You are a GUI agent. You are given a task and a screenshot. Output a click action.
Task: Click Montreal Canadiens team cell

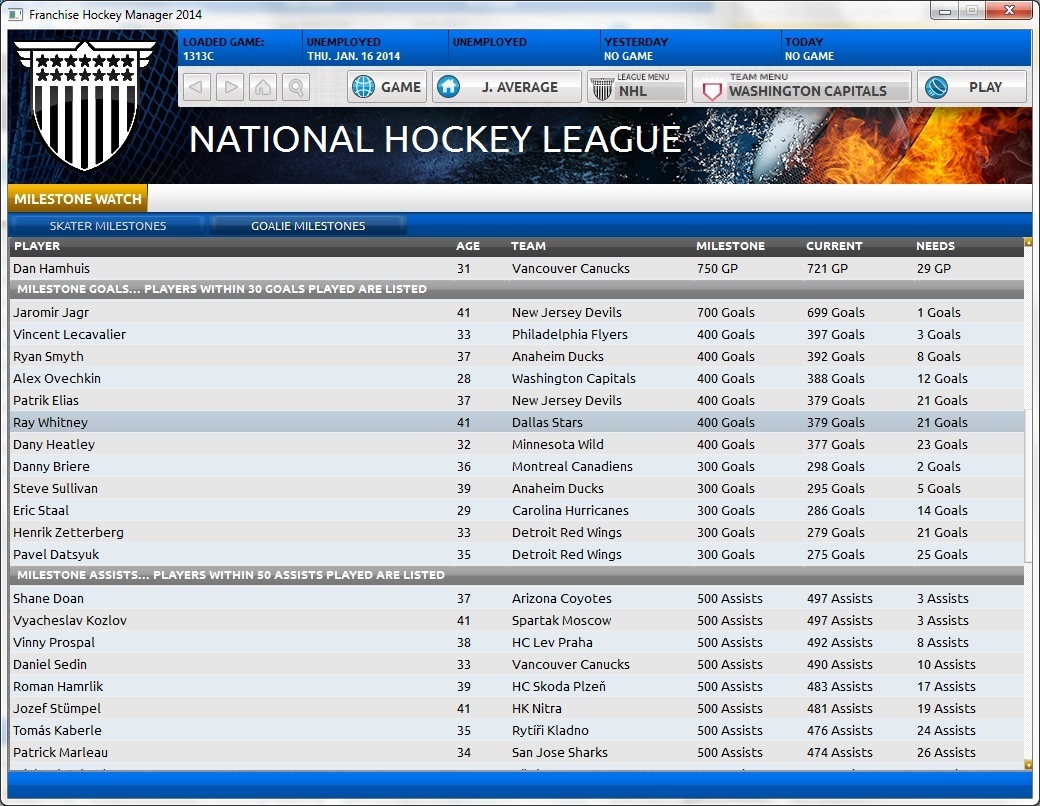click(x=572, y=466)
